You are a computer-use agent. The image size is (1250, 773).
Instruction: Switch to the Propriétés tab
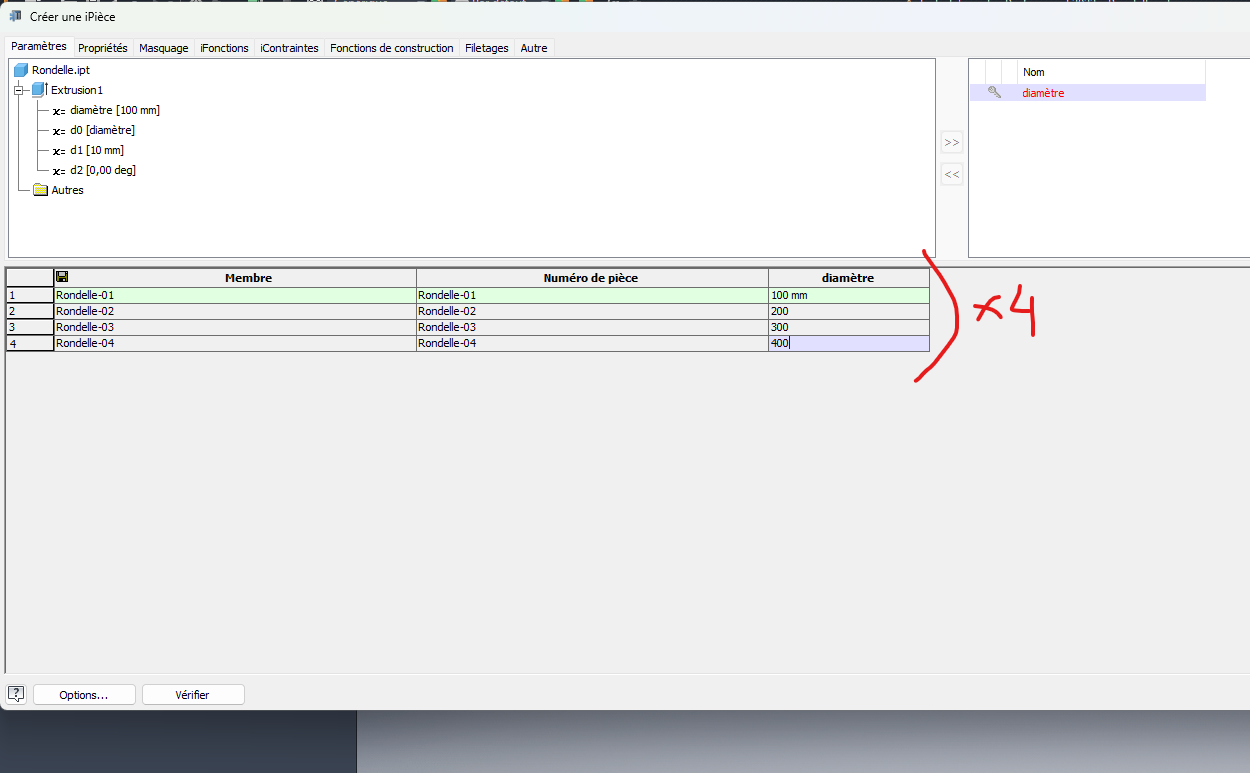(103, 48)
